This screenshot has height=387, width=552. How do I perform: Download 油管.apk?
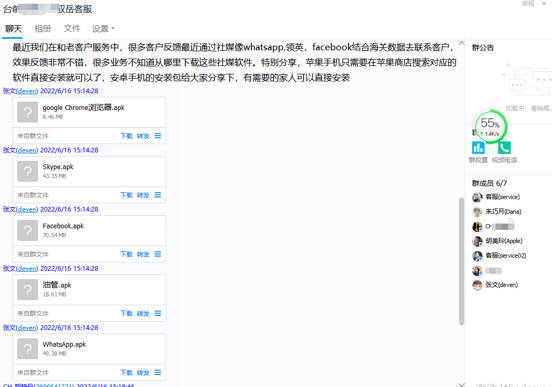point(126,313)
